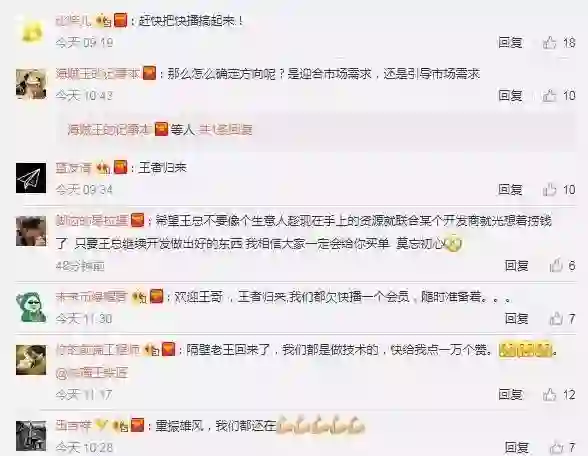Expand the 共7条回复 replies link
Image resolution: width=588 pixels, height=456 pixels.
(x=225, y=130)
